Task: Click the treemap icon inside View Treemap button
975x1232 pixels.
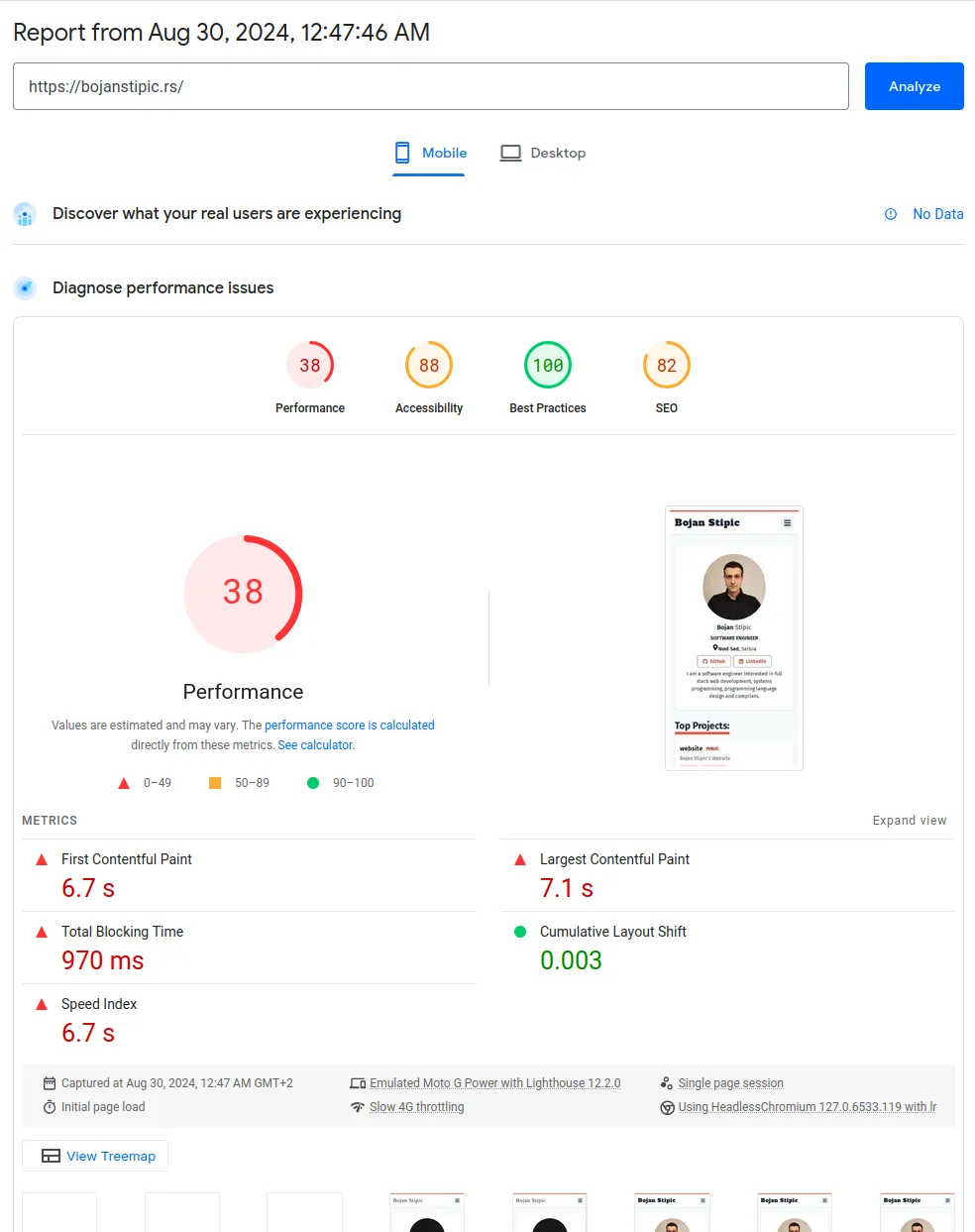Action: (x=50, y=1155)
